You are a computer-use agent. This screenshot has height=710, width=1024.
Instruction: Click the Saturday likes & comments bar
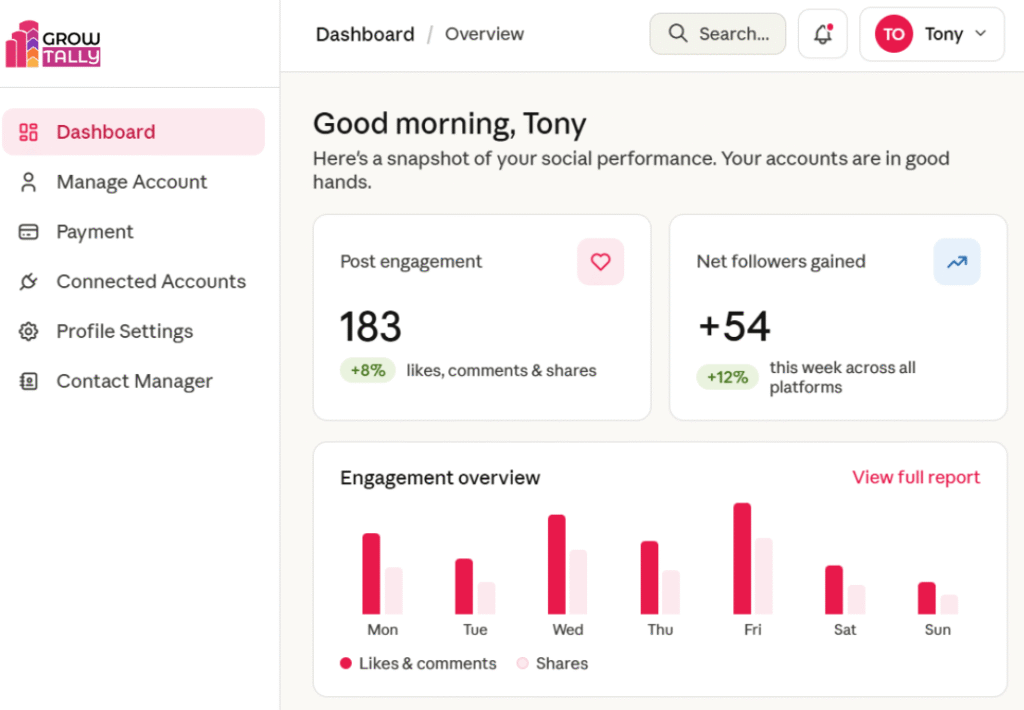pyautogui.click(x=834, y=590)
